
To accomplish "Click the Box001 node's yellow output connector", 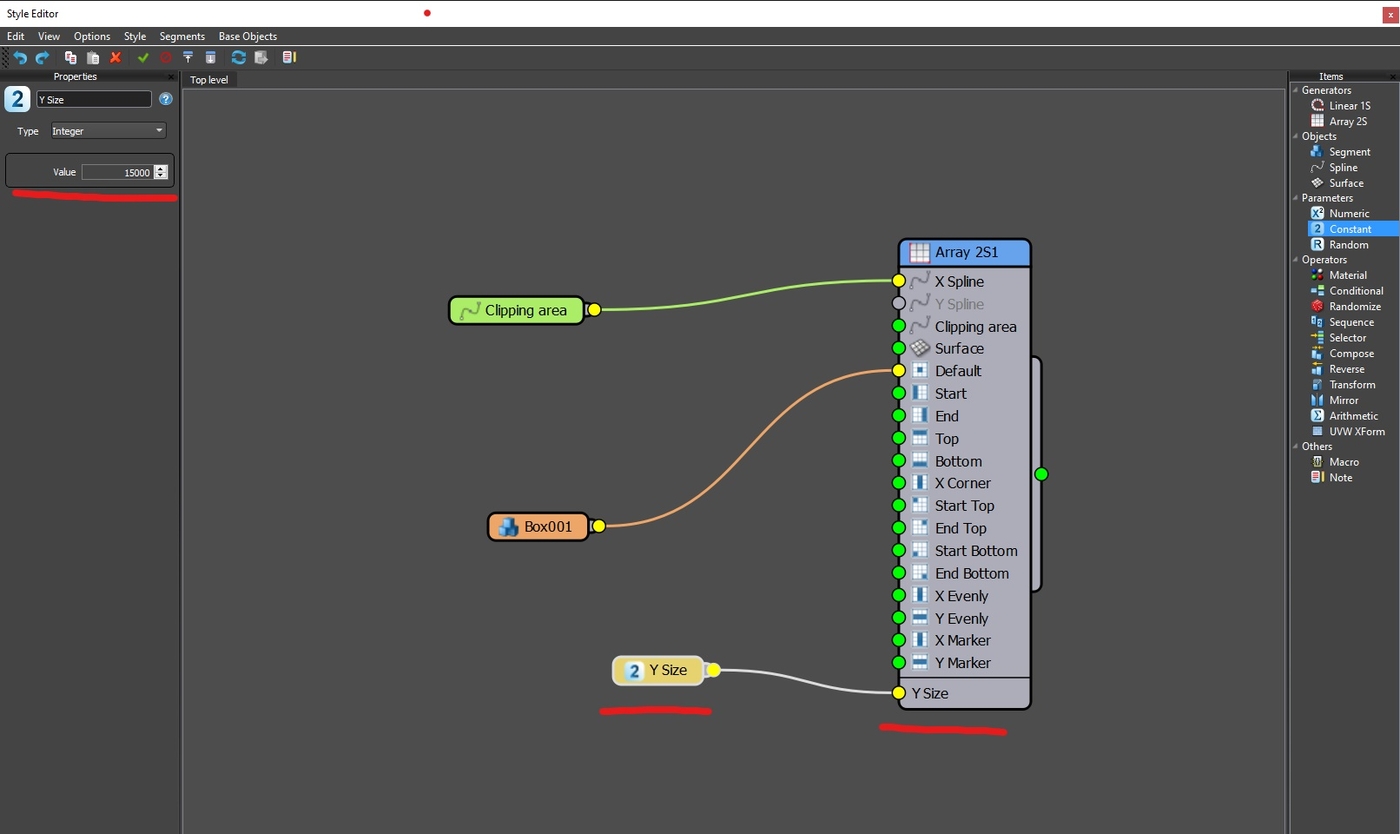I will click(x=598, y=526).
